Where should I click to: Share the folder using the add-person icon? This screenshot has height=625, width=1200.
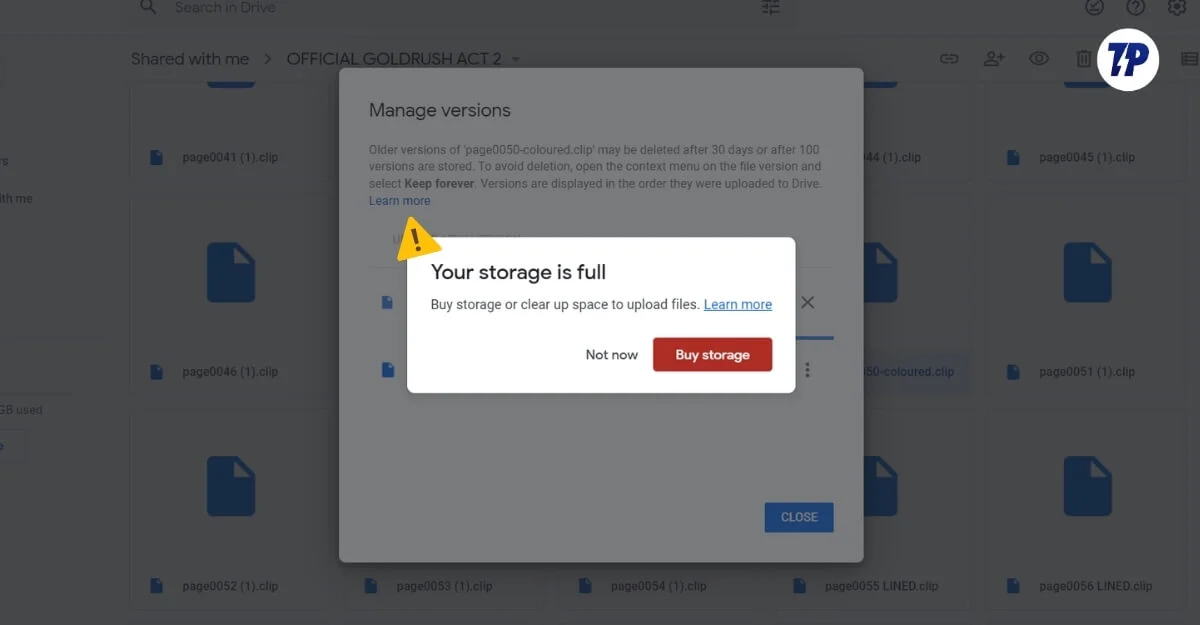[993, 59]
